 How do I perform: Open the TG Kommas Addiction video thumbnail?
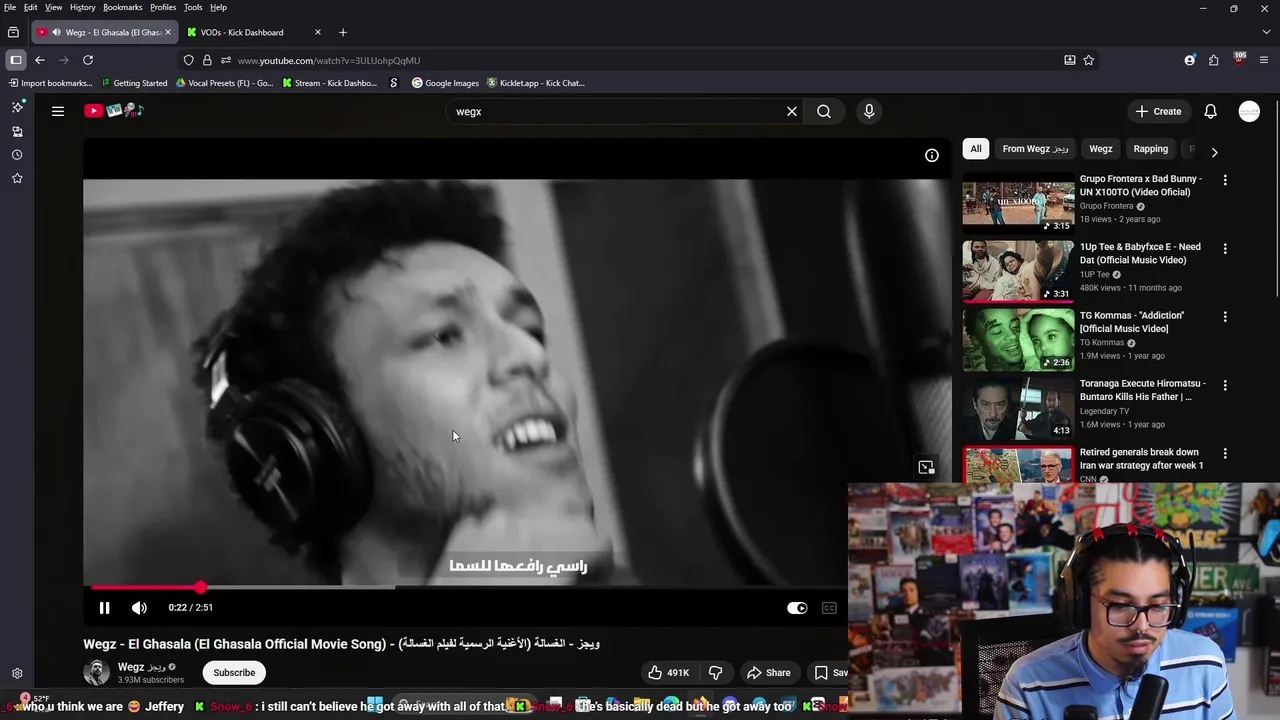pos(1018,339)
